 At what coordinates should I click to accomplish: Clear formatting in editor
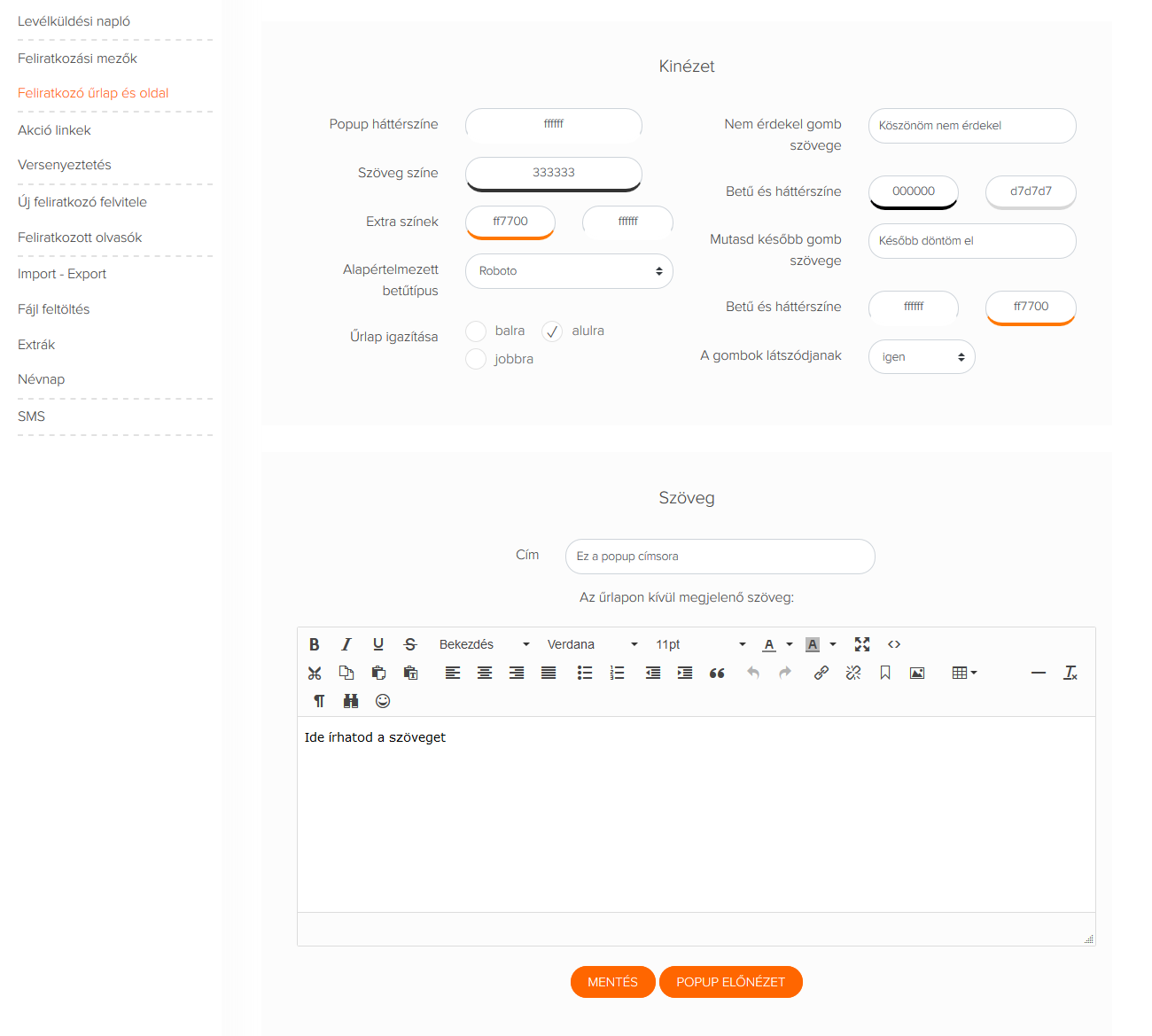[1070, 673]
